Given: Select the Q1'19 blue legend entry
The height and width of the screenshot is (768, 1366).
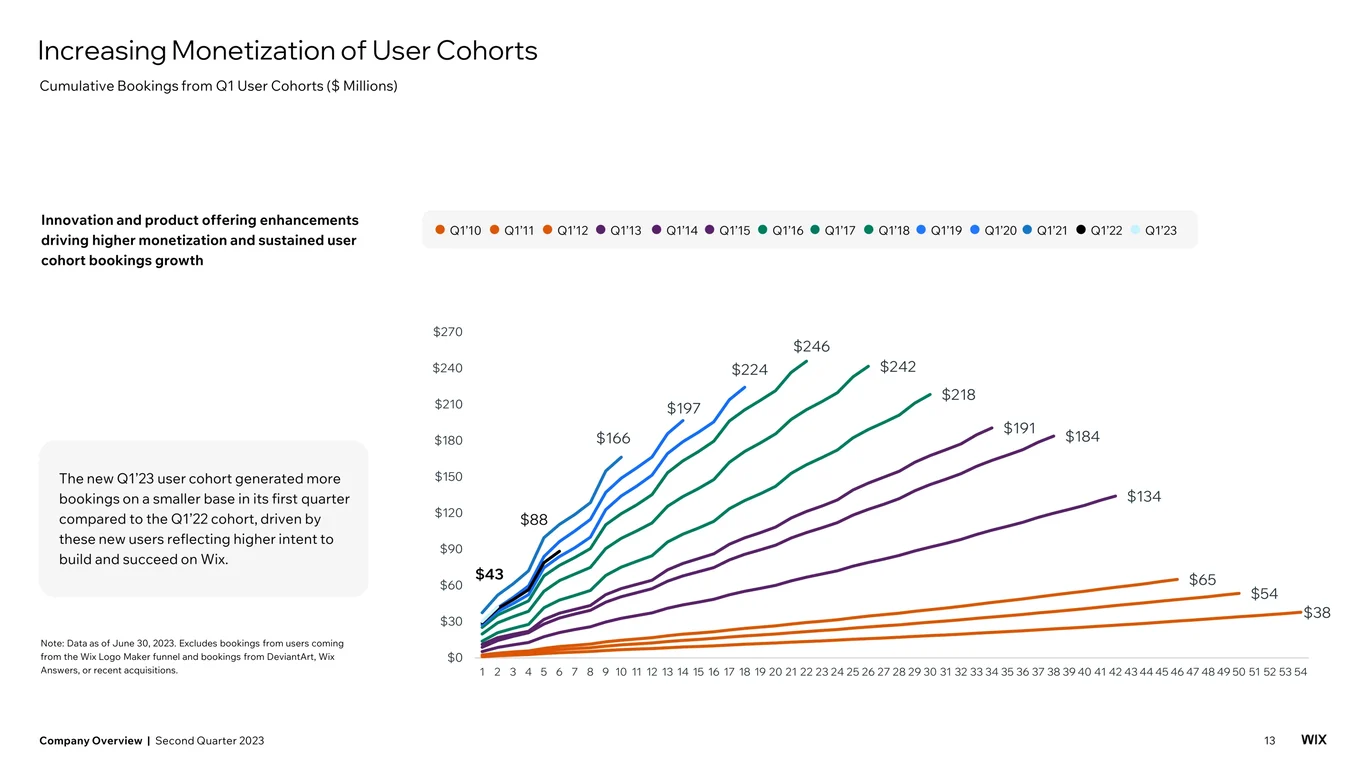Looking at the screenshot, I should (939, 231).
